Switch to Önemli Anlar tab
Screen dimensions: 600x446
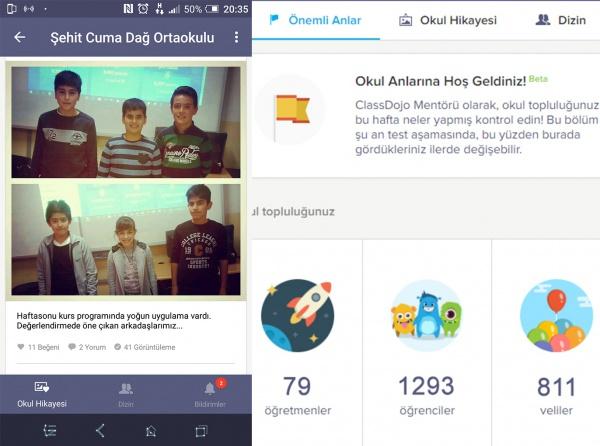click(x=315, y=20)
